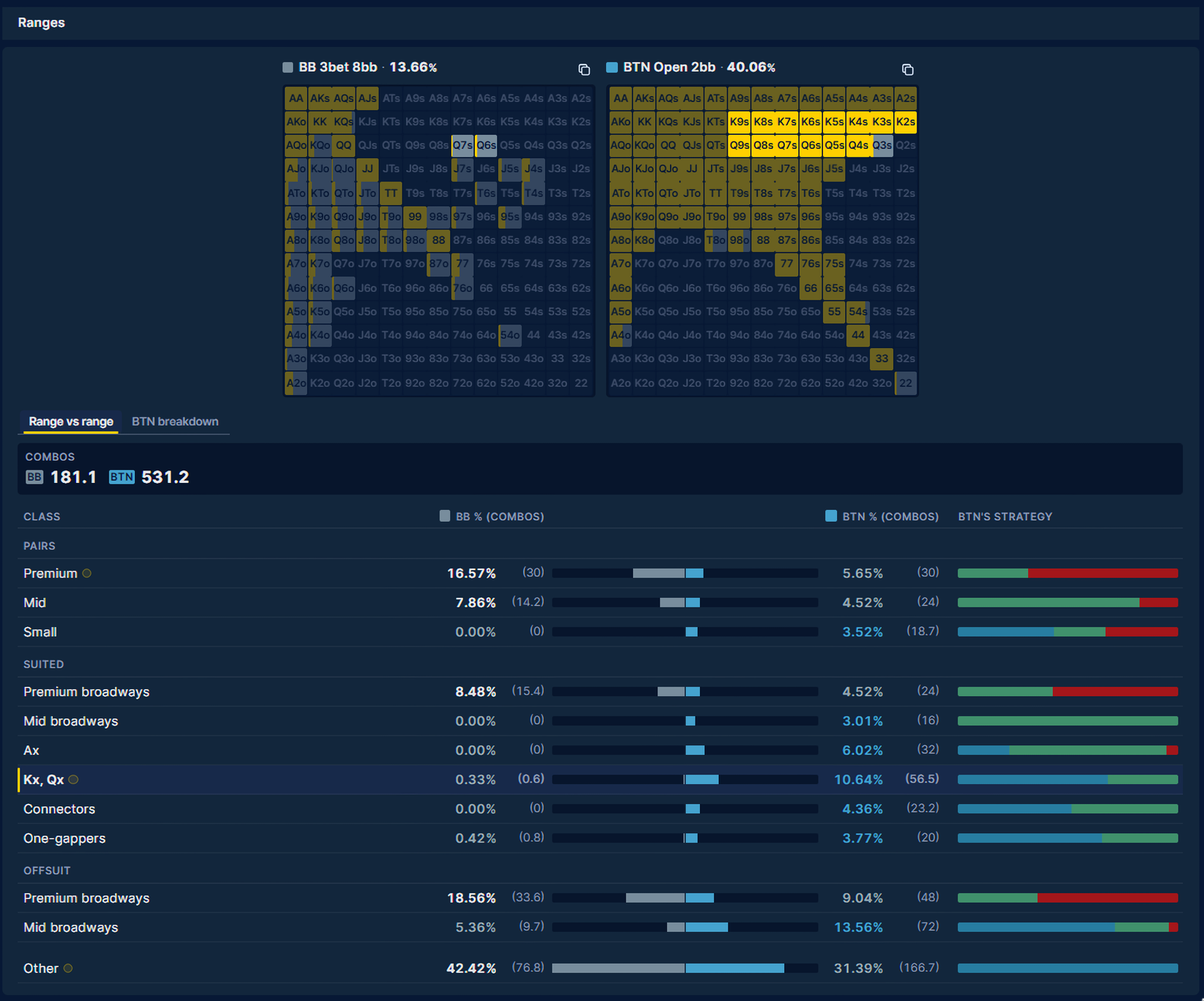Click the AA cell in BB 3bet grid
Image resolution: width=1204 pixels, height=1001 pixels.
pyautogui.click(x=296, y=98)
